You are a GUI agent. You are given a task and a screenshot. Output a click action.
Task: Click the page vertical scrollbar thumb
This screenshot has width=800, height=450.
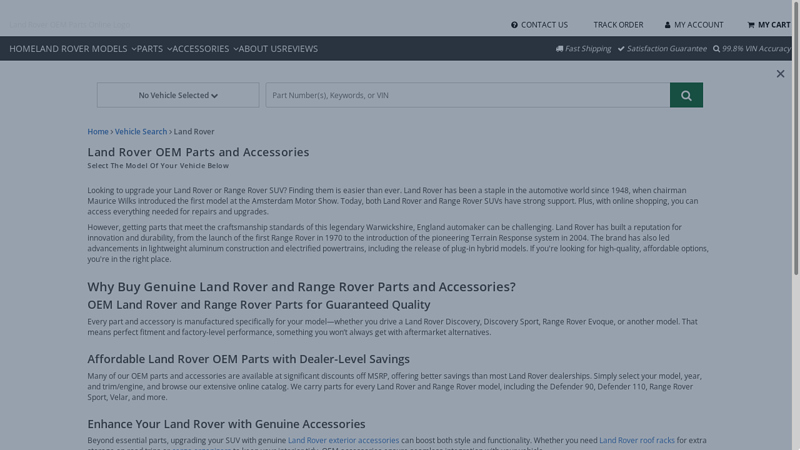coord(796,138)
